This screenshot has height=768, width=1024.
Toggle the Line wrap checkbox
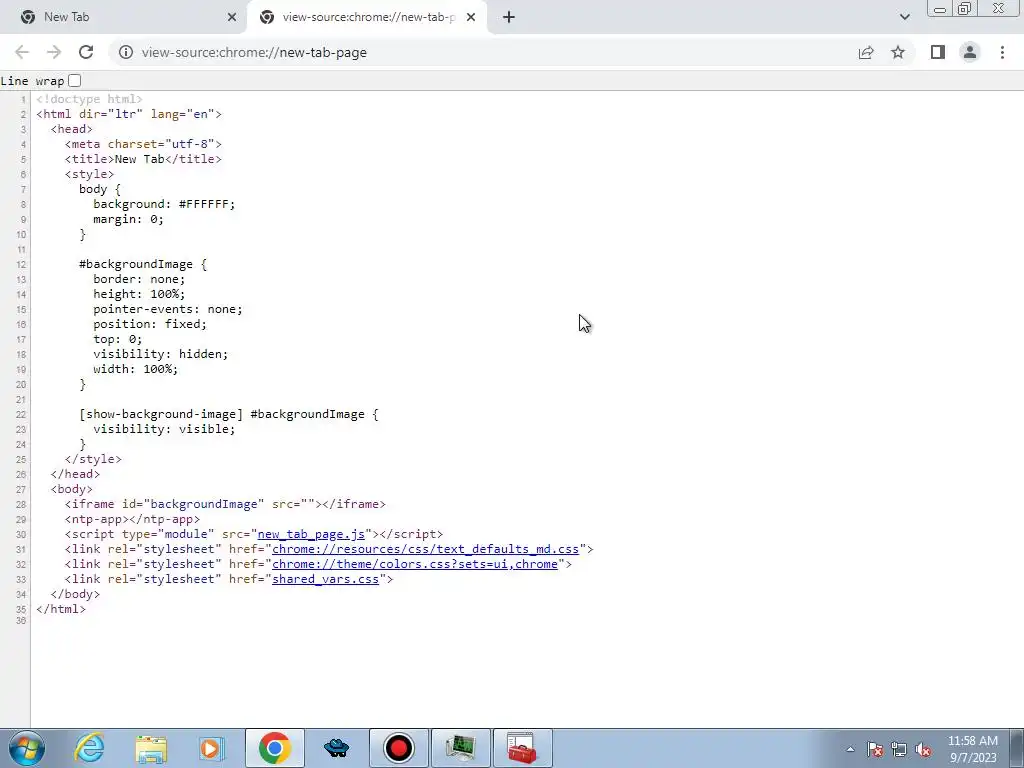click(x=74, y=80)
